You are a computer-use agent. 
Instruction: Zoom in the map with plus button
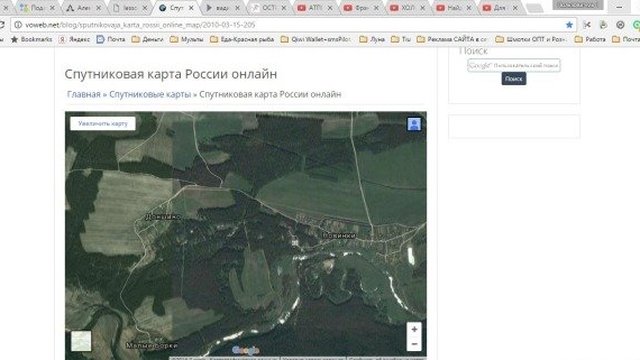(414, 329)
